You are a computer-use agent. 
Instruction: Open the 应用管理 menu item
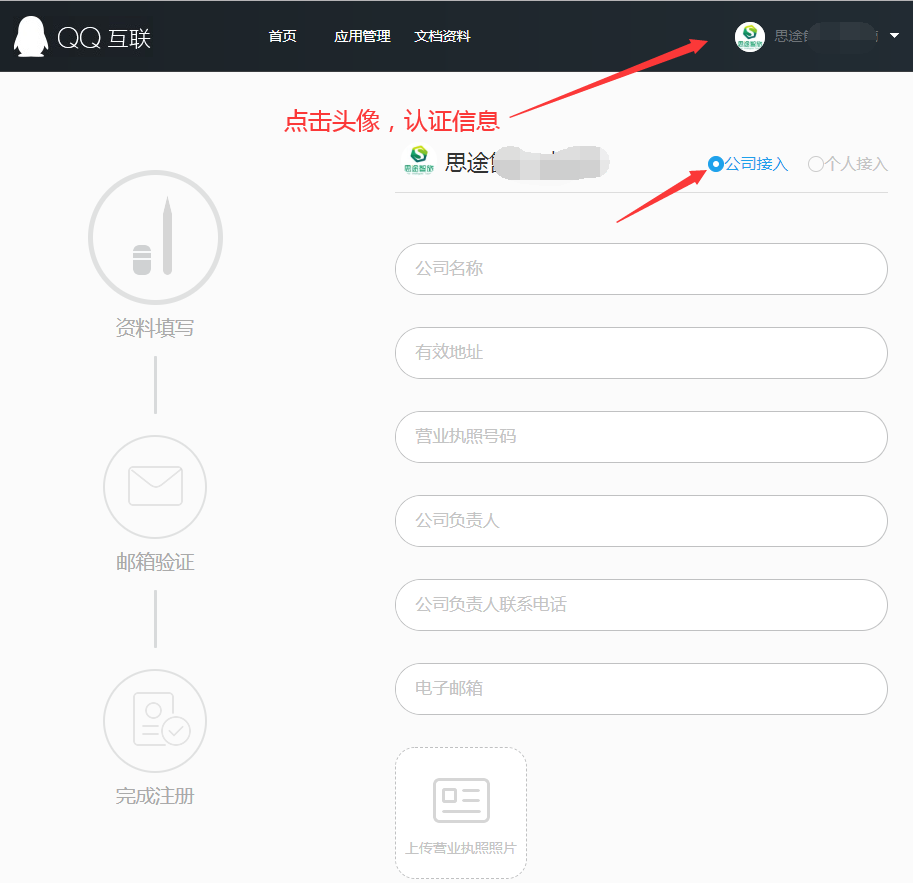(x=362, y=37)
